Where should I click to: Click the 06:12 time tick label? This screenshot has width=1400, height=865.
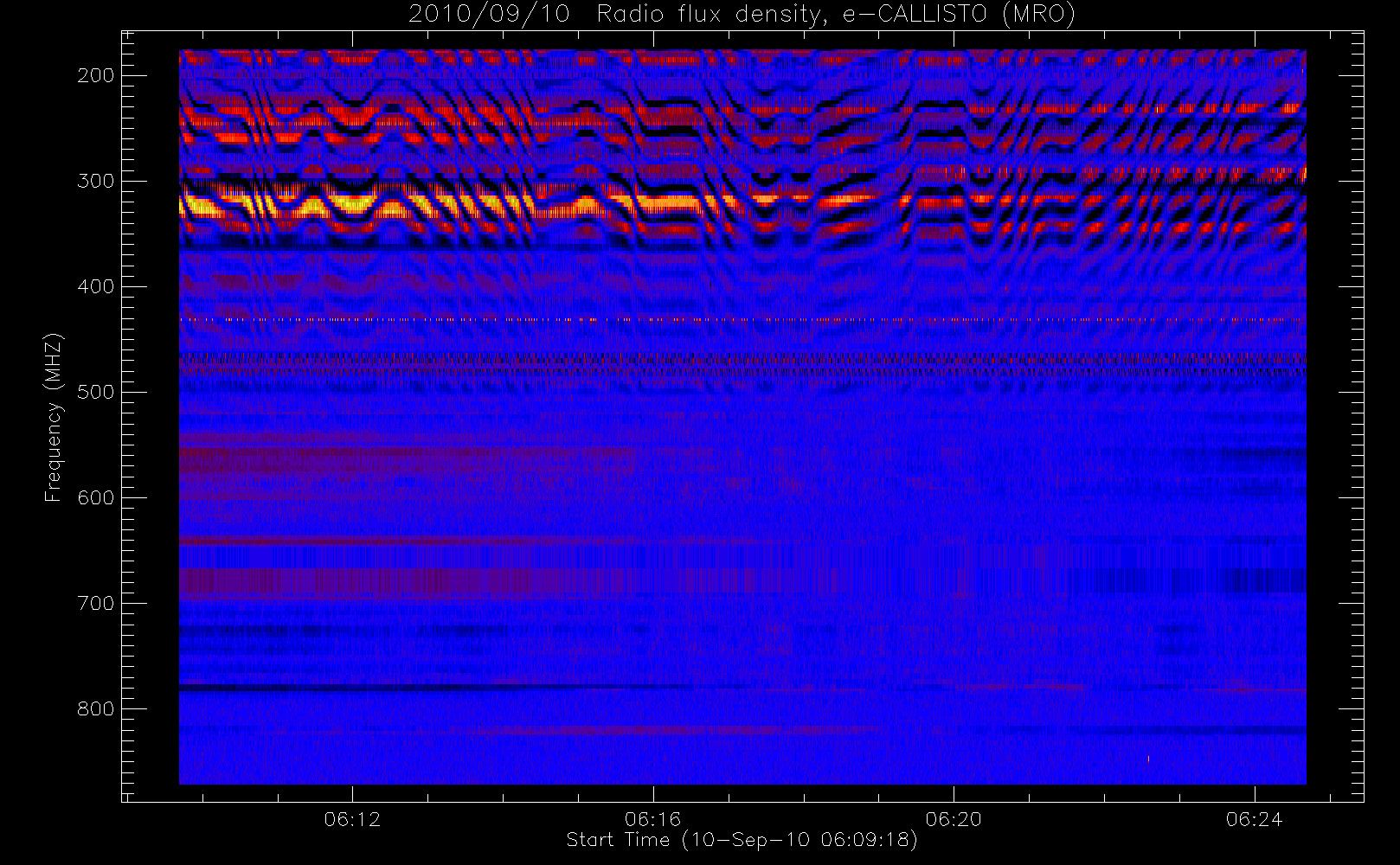[x=352, y=819]
